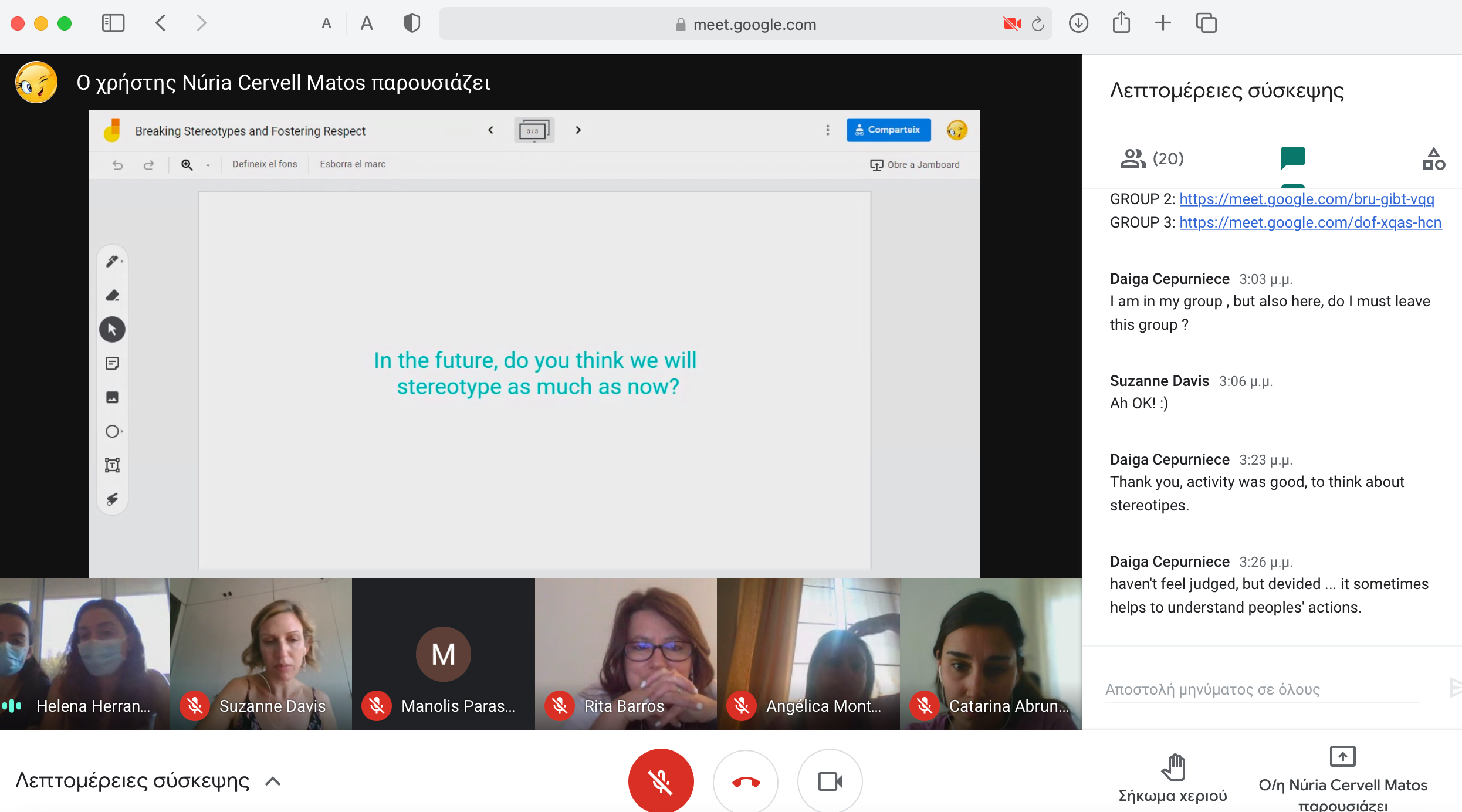
Task: Select the Jamboard eraser tool
Action: click(x=113, y=295)
